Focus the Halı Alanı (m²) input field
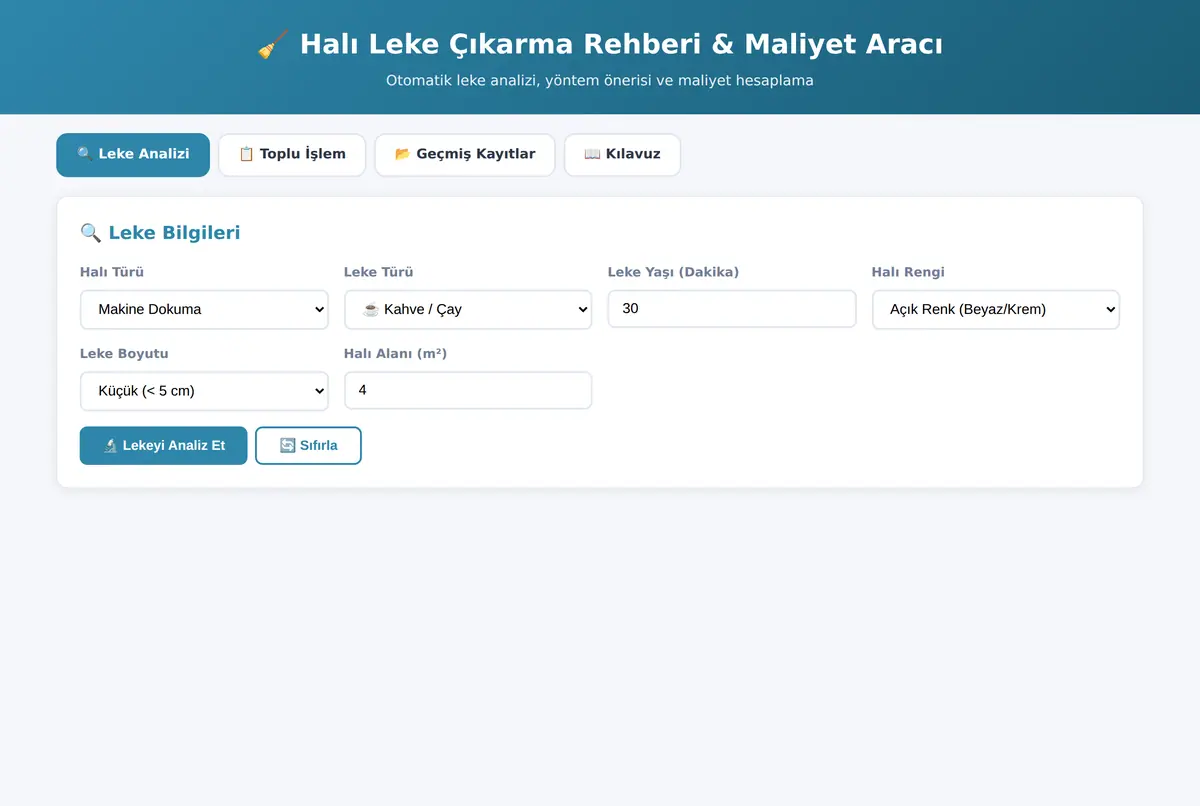The image size is (1200, 806). pyautogui.click(x=468, y=391)
